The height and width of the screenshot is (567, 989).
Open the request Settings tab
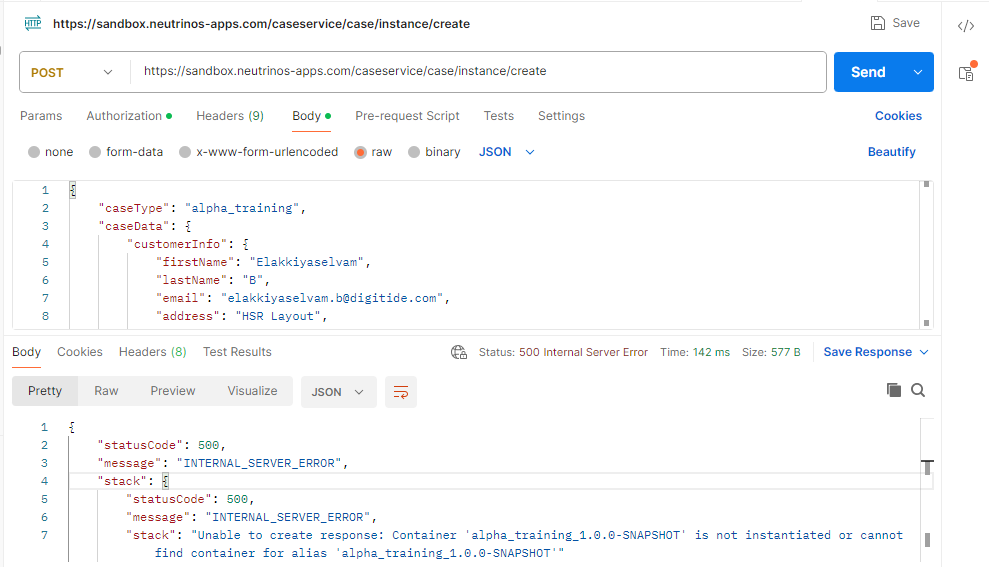pos(561,116)
